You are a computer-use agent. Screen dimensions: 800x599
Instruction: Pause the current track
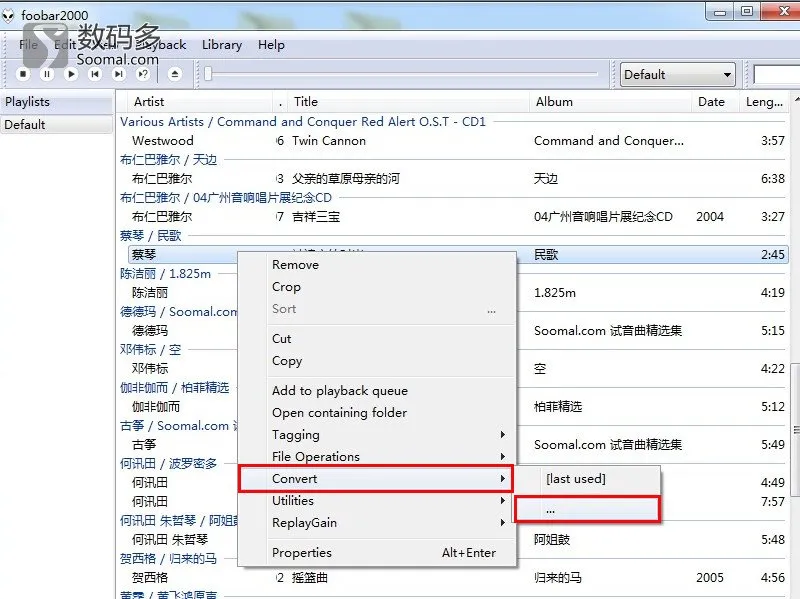[x=47, y=74]
